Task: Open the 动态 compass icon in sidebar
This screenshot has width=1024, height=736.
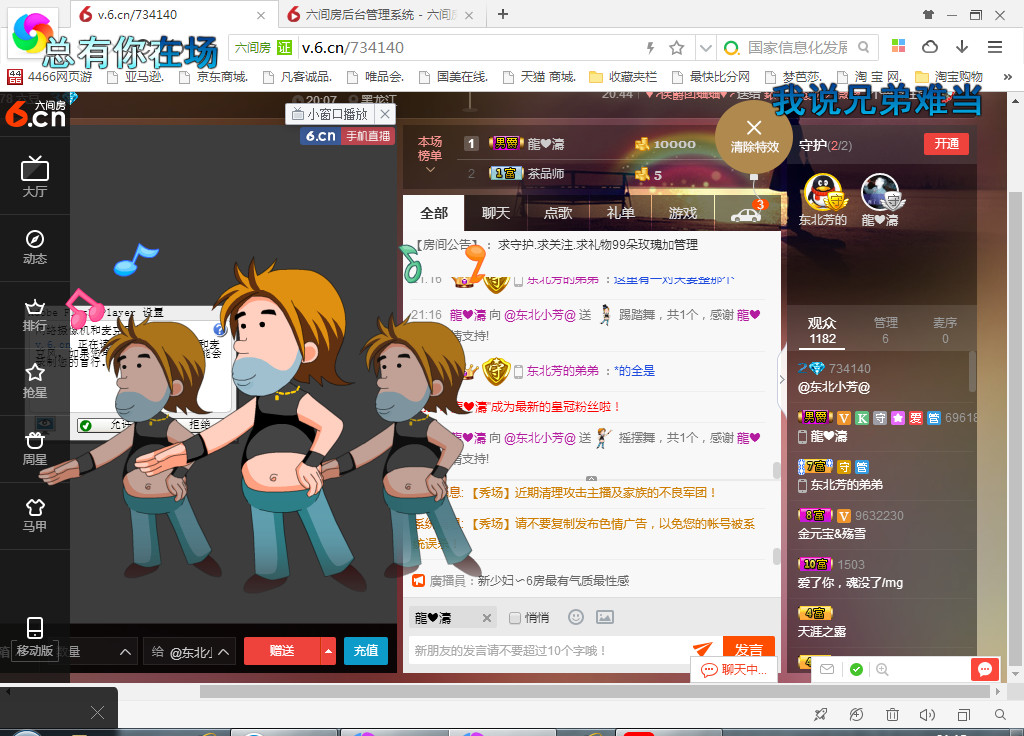Action: click(35, 247)
